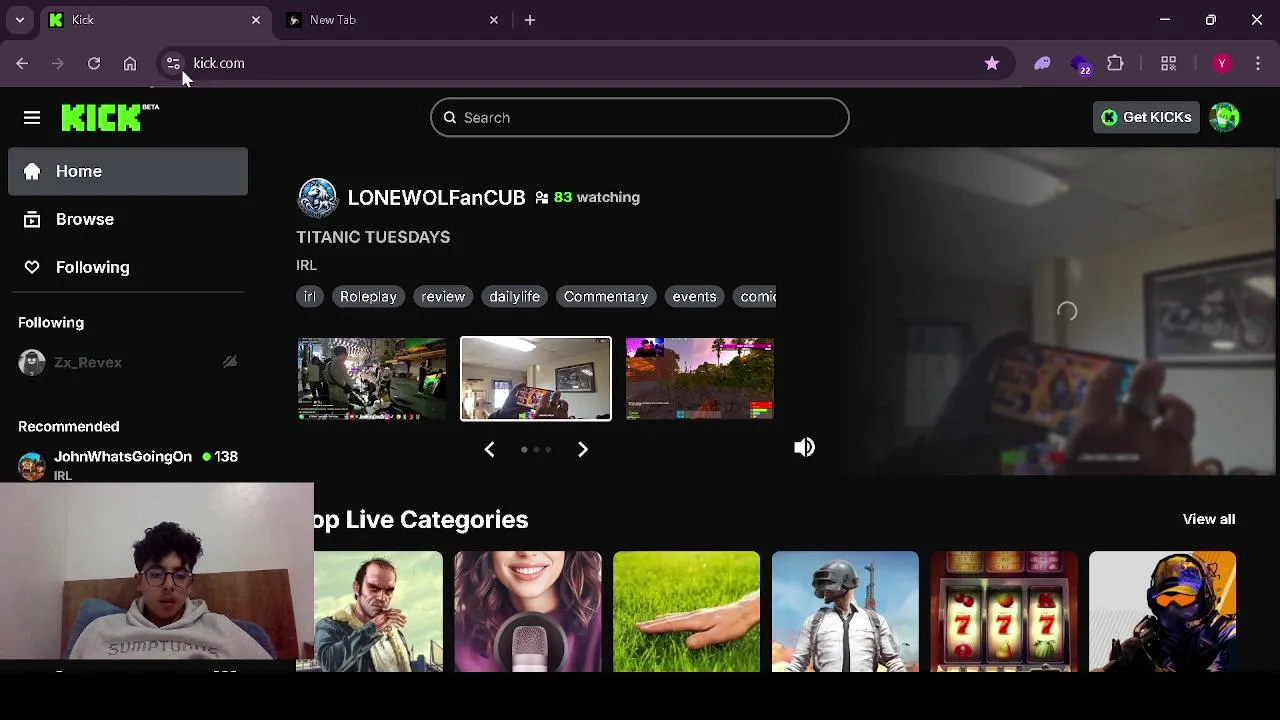This screenshot has height=720, width=1280.
Task: Click the dailylife tag
Action: point(514,296)
